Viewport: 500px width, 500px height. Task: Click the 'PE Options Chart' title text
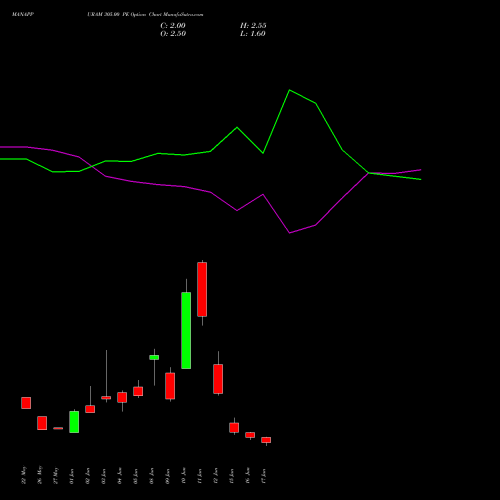[142, 15]
